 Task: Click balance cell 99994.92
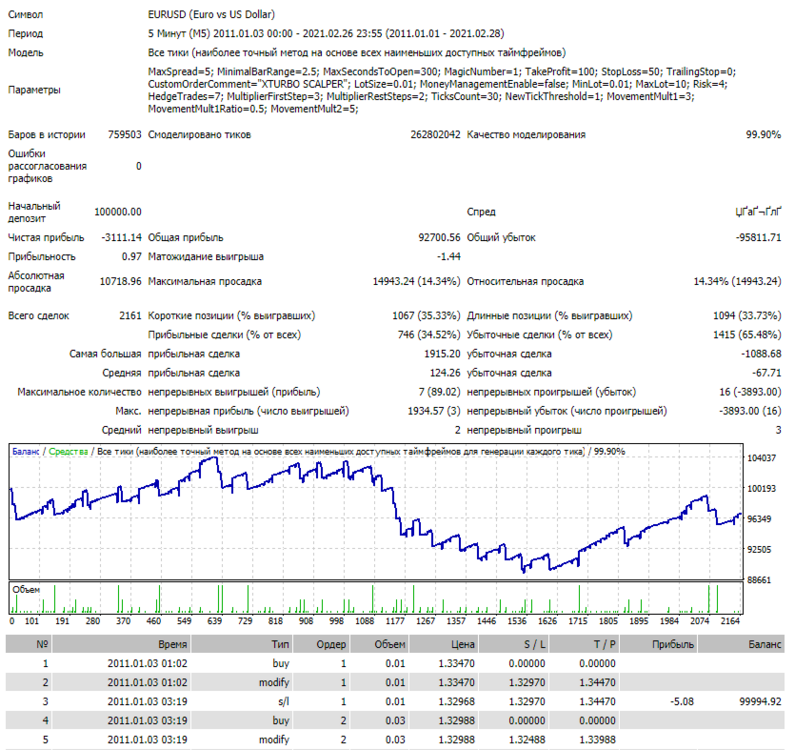click(760, 701)
